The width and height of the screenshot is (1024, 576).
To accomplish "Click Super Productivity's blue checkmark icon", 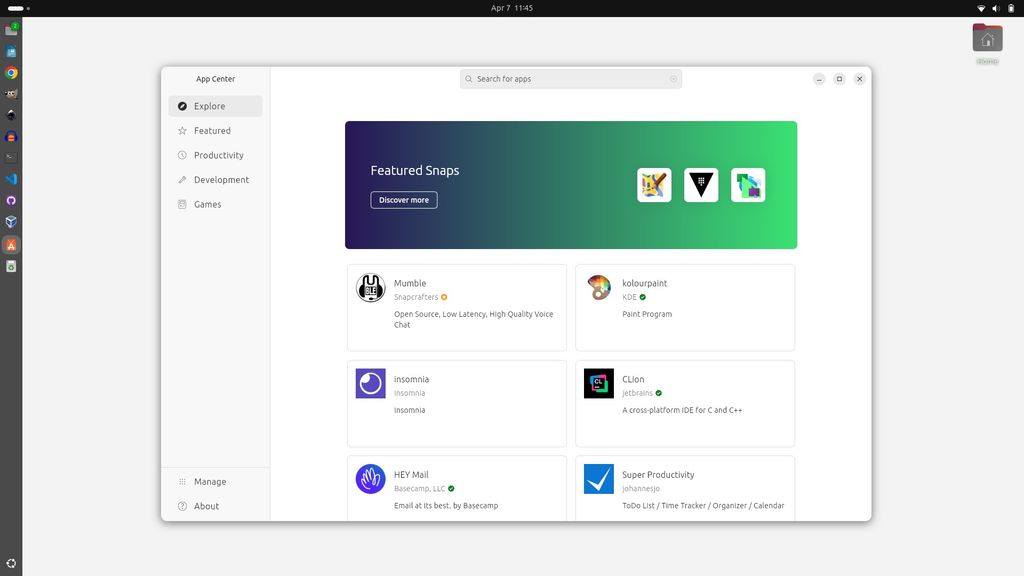I will point(597,480).
